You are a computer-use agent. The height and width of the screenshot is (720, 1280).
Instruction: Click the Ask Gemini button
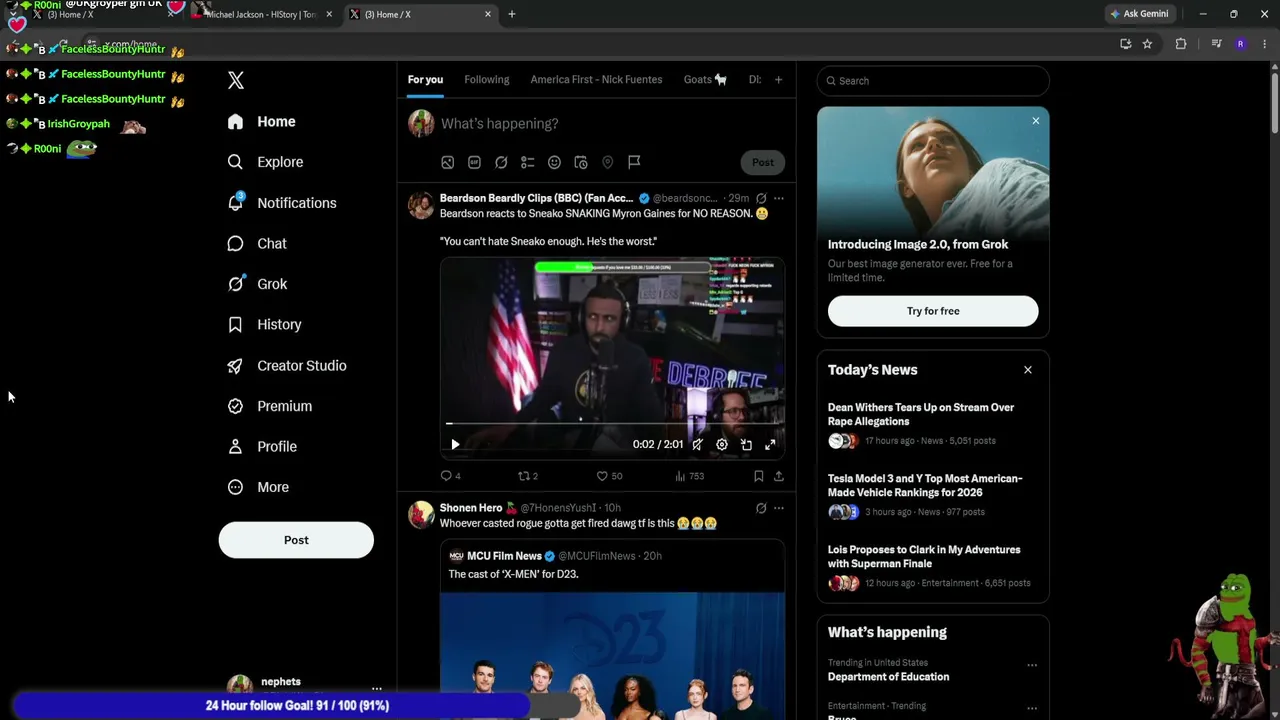1140,14
